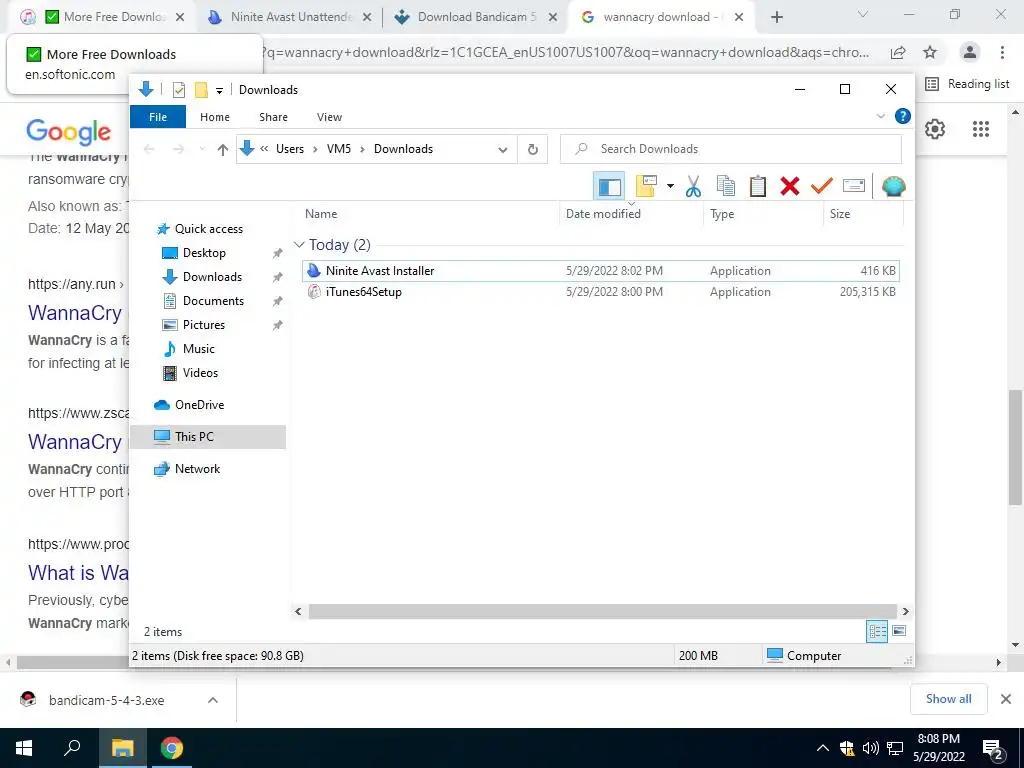Open the Windows Start menu
1024x768 pixels.
tap(24, 748)
